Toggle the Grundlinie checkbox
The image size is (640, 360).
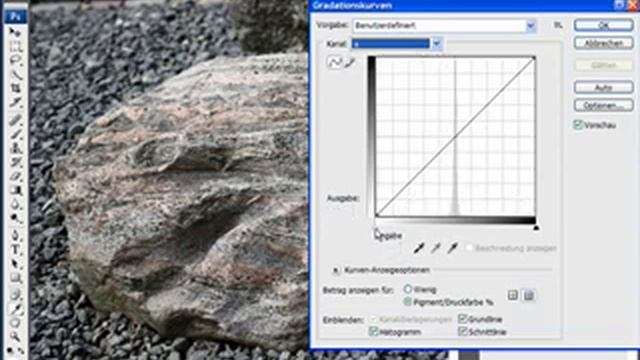tap(462, 319)
